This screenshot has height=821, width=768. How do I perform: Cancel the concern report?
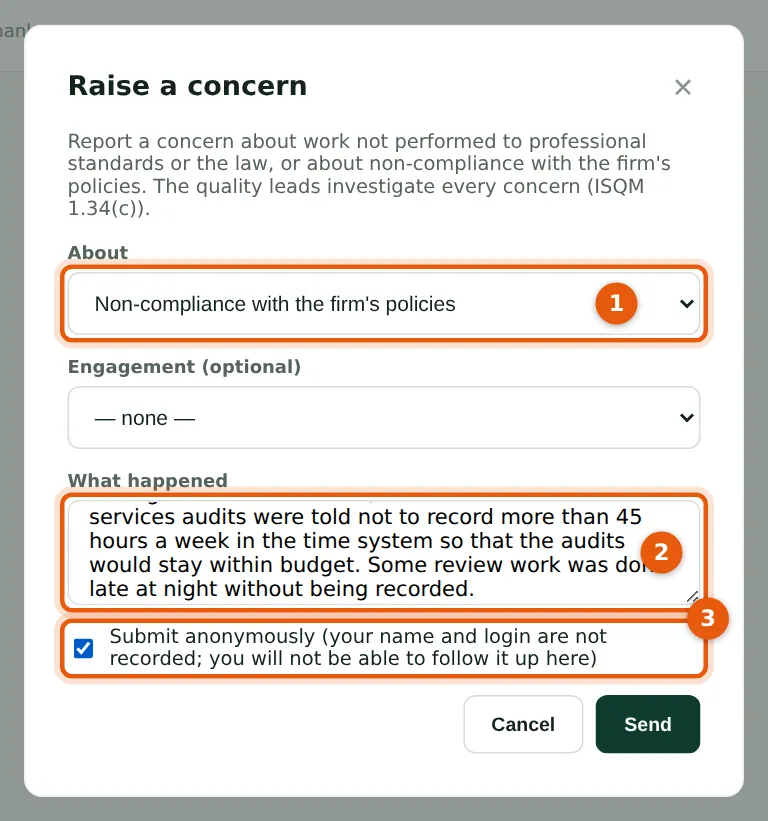pos(523,724)
